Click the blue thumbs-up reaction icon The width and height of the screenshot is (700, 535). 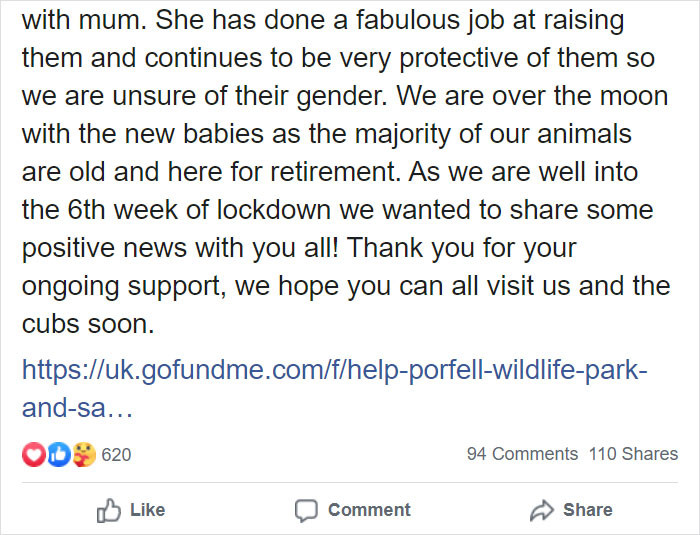[58, 454]
